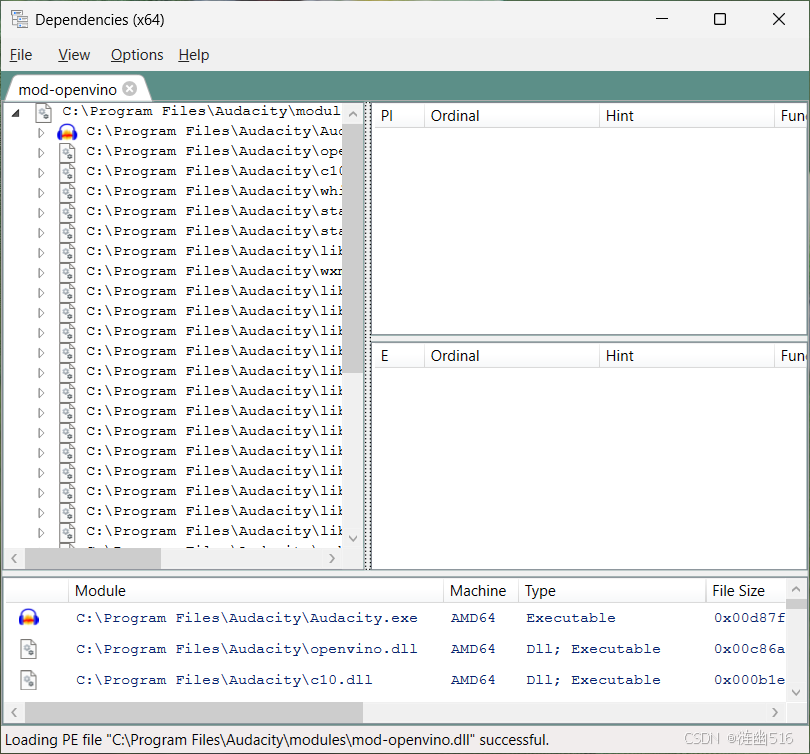This screenshot has width=810, height=754.
Task: Click the root module DLL icon in tree
Action: pyautogui.click(x=43, y=112)
